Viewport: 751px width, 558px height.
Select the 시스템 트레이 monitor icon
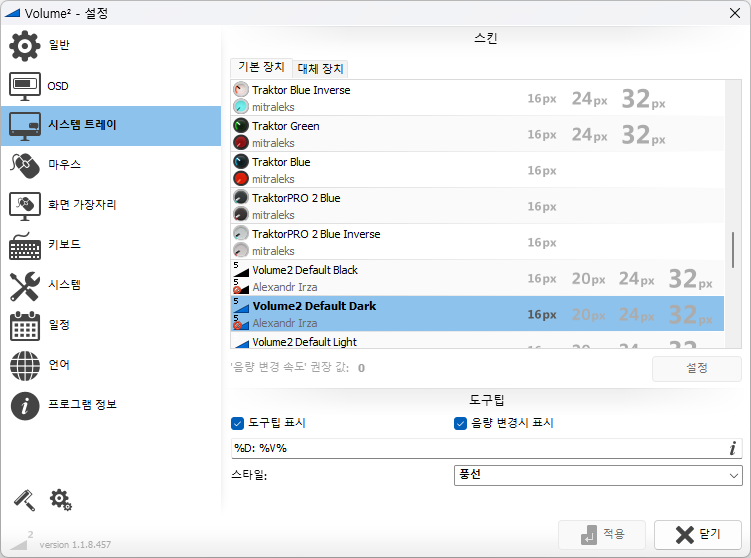click(24, 126)
